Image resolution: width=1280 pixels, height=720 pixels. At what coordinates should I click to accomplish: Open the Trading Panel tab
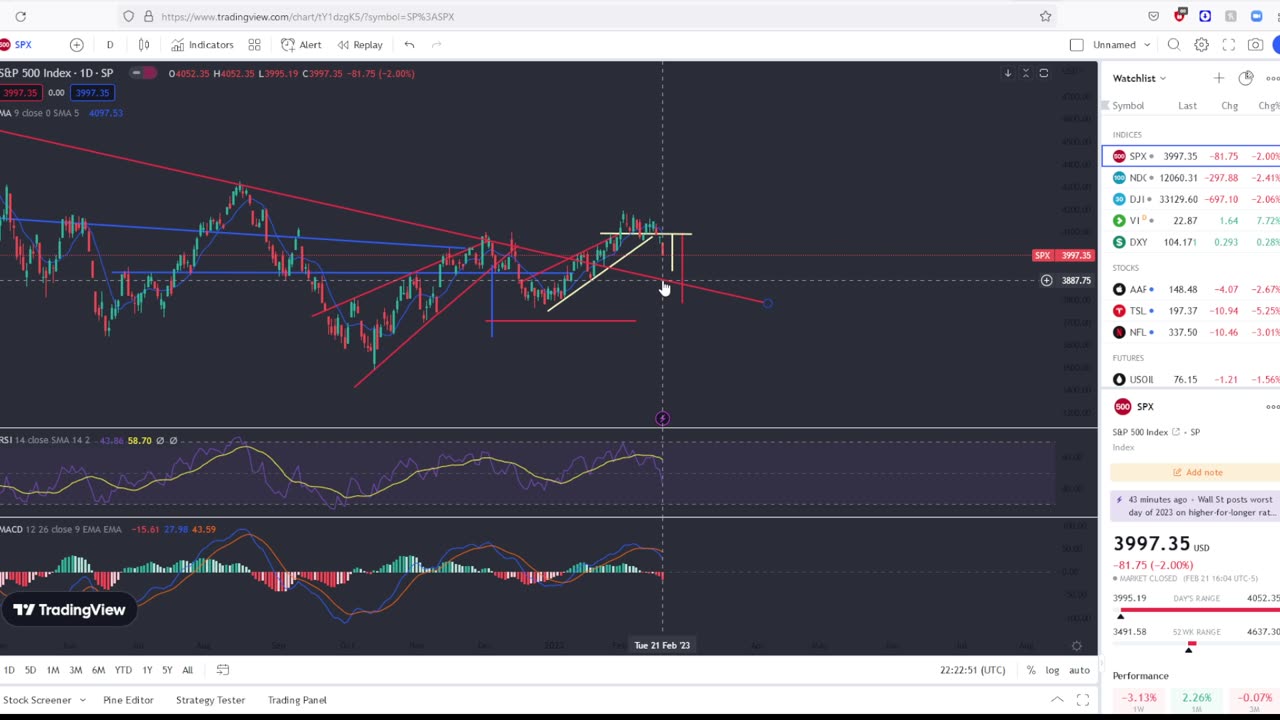tap(297, 700)
